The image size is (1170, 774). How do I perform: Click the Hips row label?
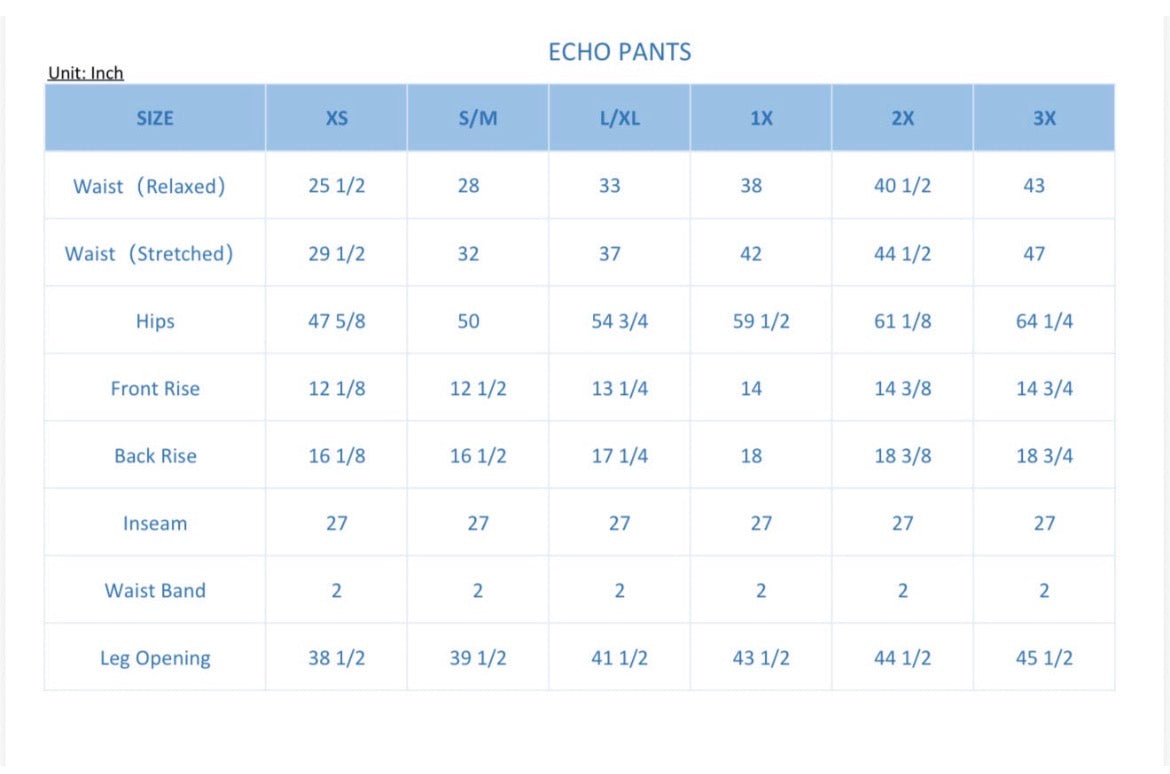tap(155, 321)
